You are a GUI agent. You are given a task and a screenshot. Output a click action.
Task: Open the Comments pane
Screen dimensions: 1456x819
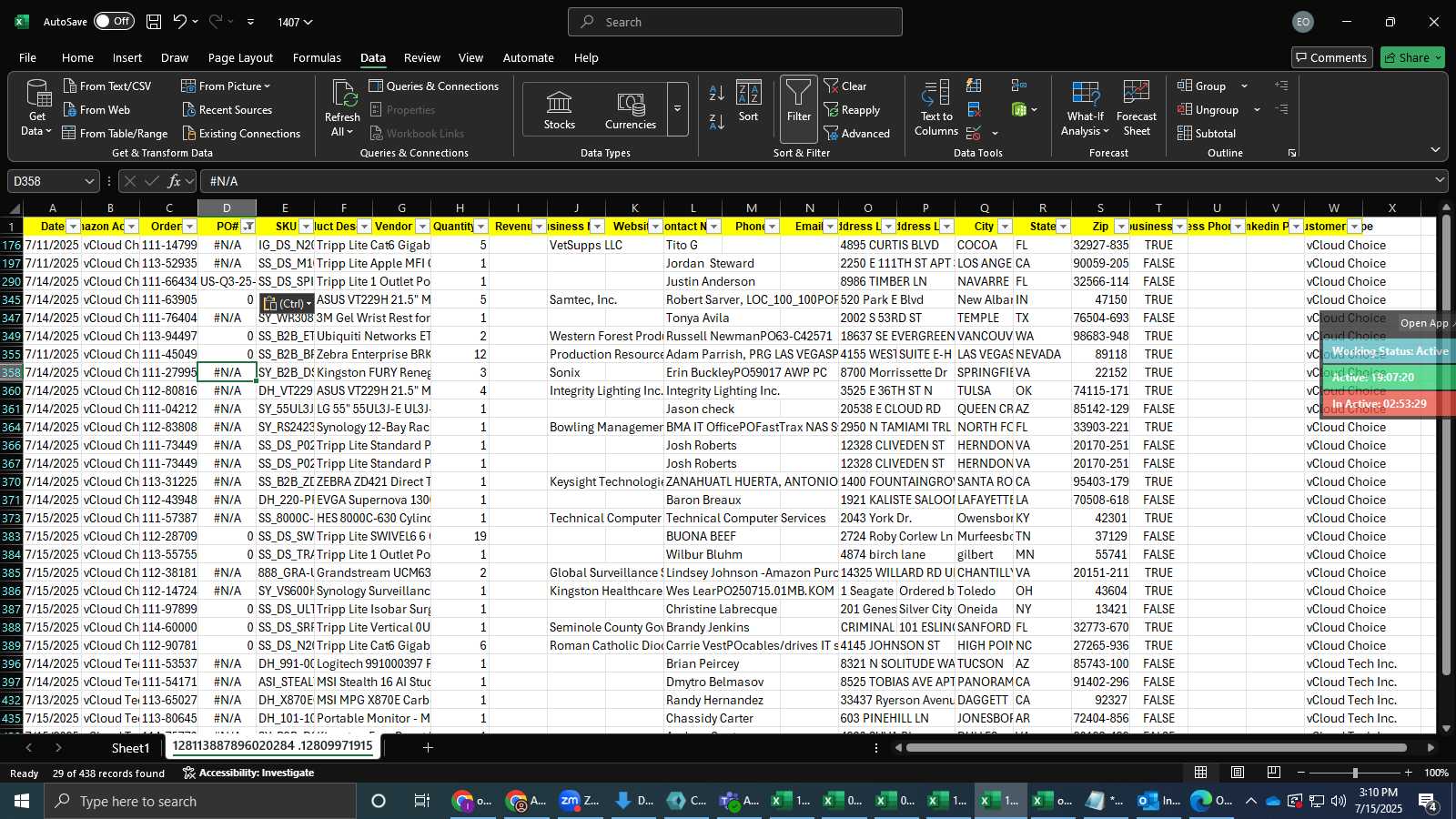(1331, 57)
